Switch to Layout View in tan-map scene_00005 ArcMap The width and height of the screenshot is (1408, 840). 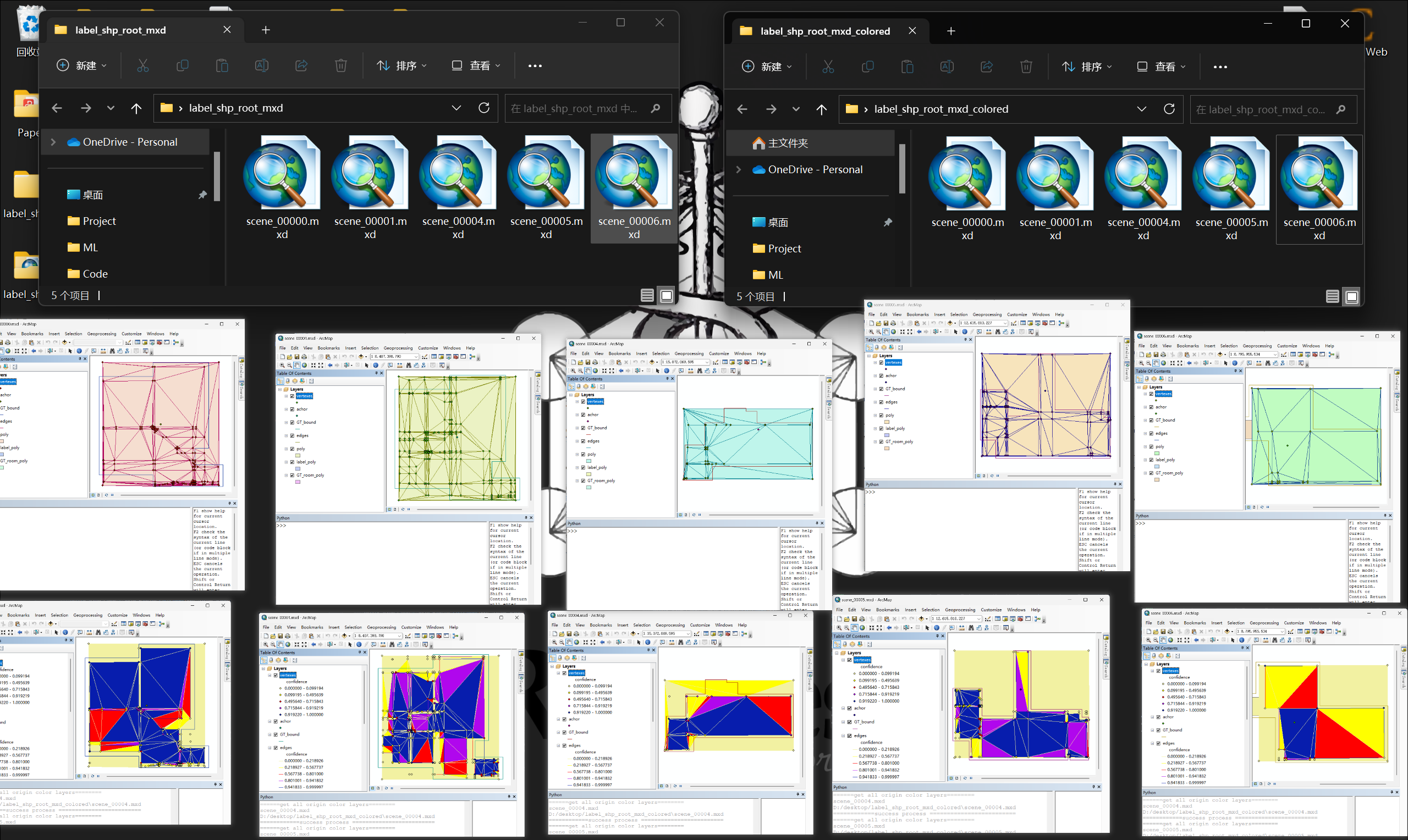(x=984, y=476)
